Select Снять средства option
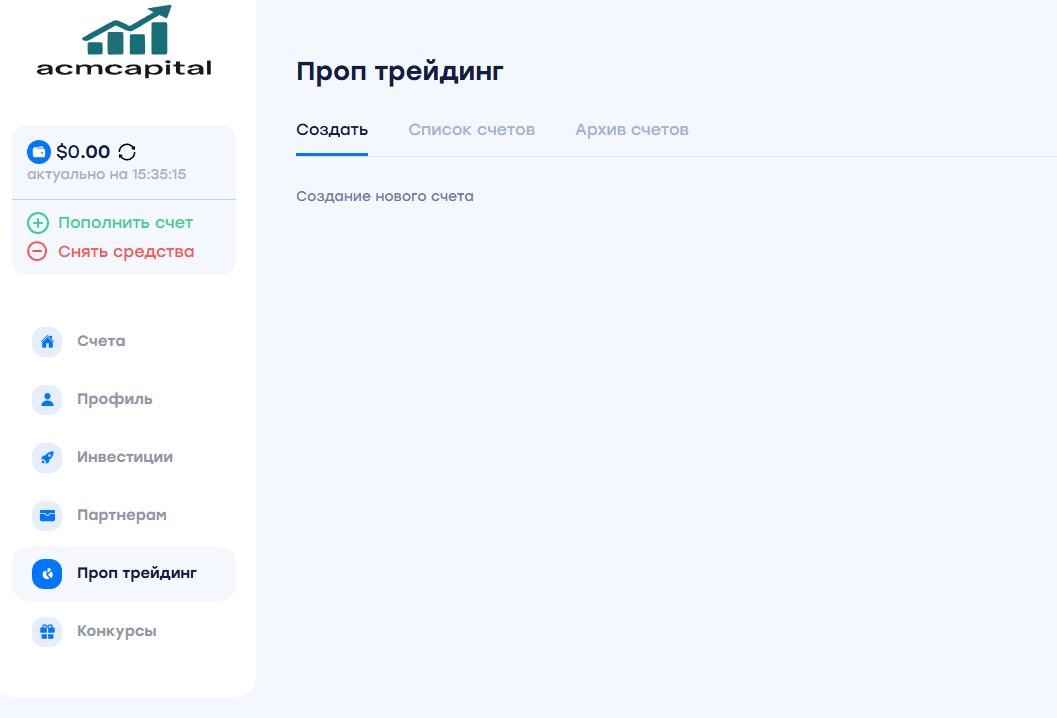Image resolution: width=1057 pixels, height=718 pixels. (x=126, y=251)
